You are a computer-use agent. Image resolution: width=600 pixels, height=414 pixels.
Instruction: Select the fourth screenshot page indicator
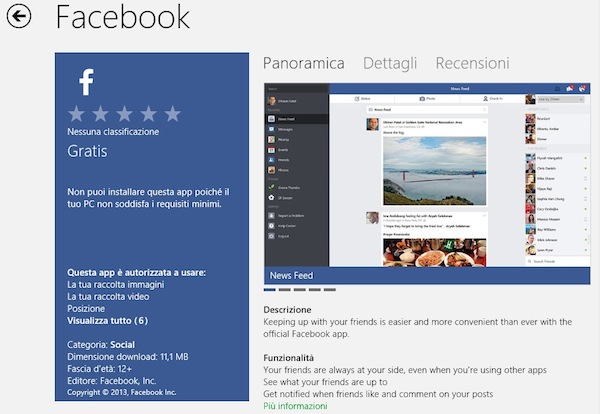tap(315, 290)
